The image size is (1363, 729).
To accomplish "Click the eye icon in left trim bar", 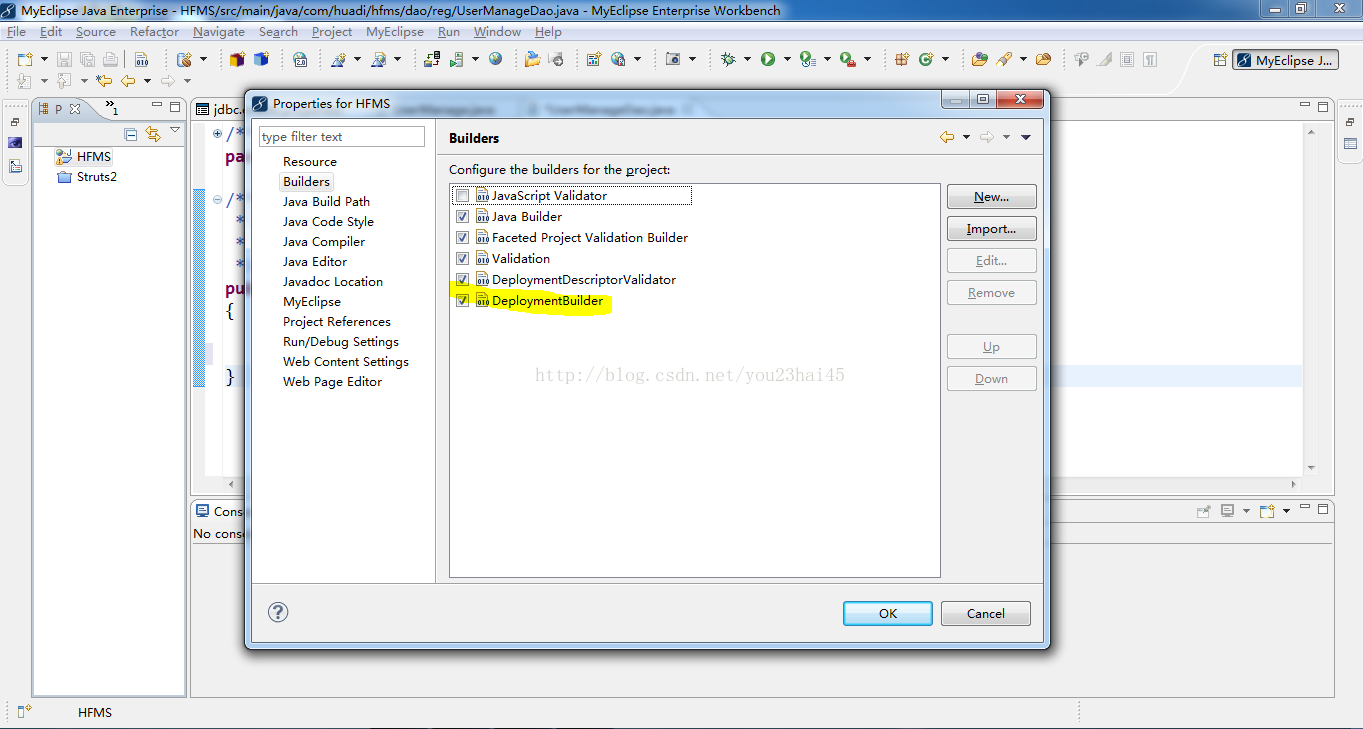I will tap(15, 143).
